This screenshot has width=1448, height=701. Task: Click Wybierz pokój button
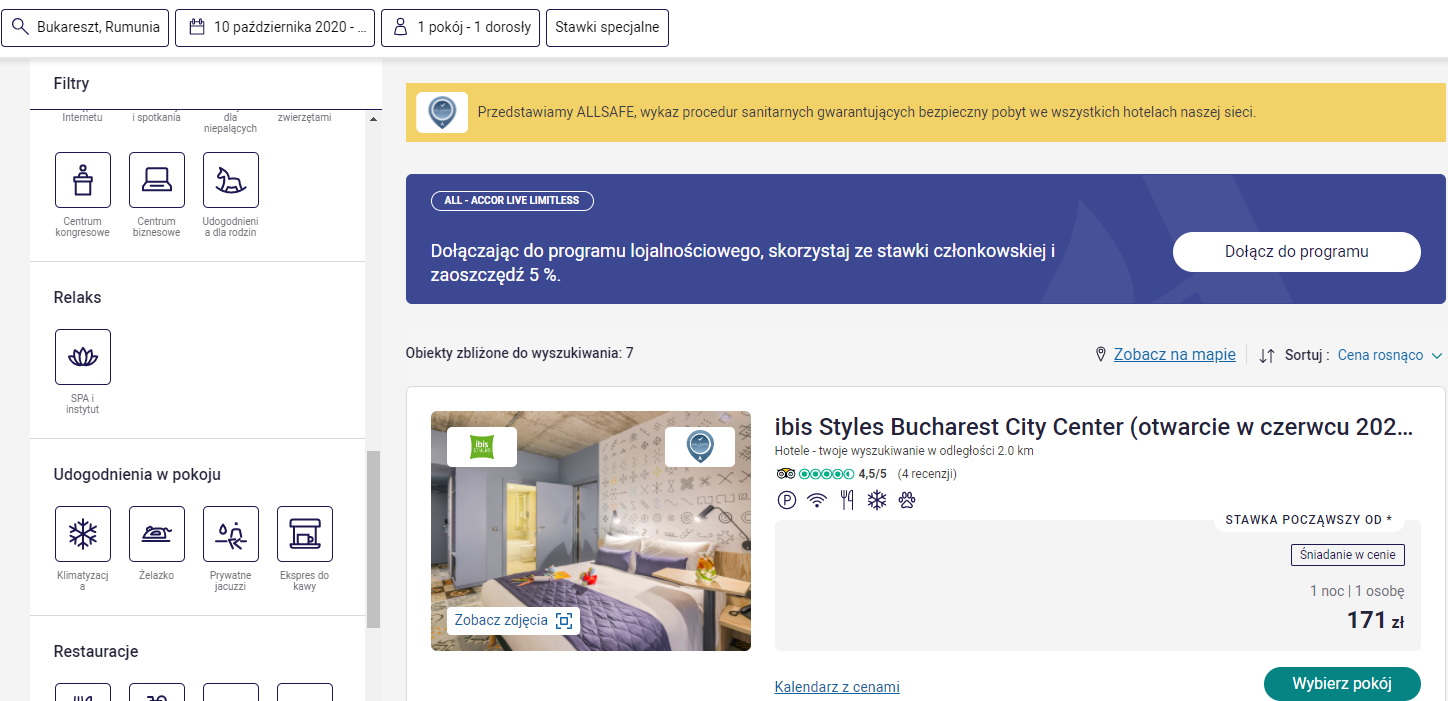pos(1342,684)
